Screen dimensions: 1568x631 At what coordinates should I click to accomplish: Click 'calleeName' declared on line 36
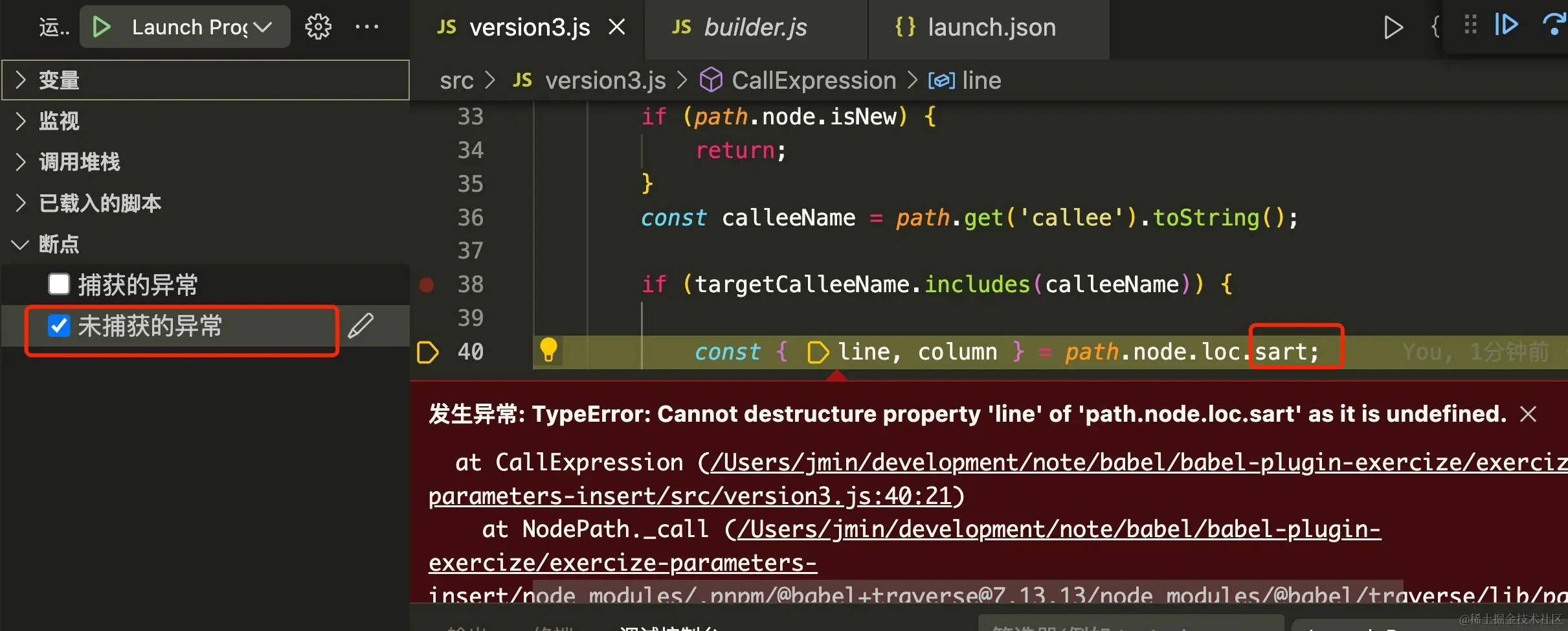(789, 218)
